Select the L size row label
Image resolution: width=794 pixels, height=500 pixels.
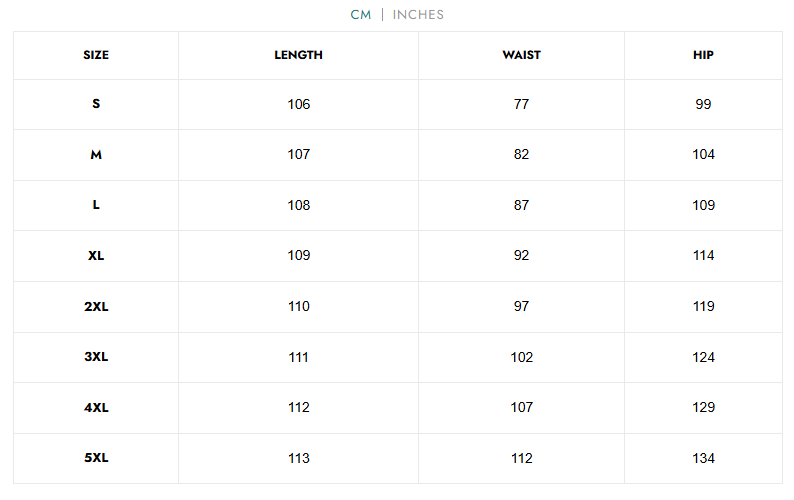point(96,205)
